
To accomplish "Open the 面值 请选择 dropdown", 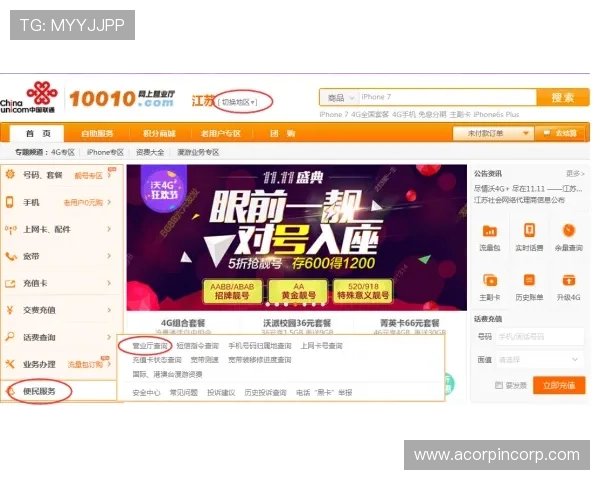I will point(540,360).
